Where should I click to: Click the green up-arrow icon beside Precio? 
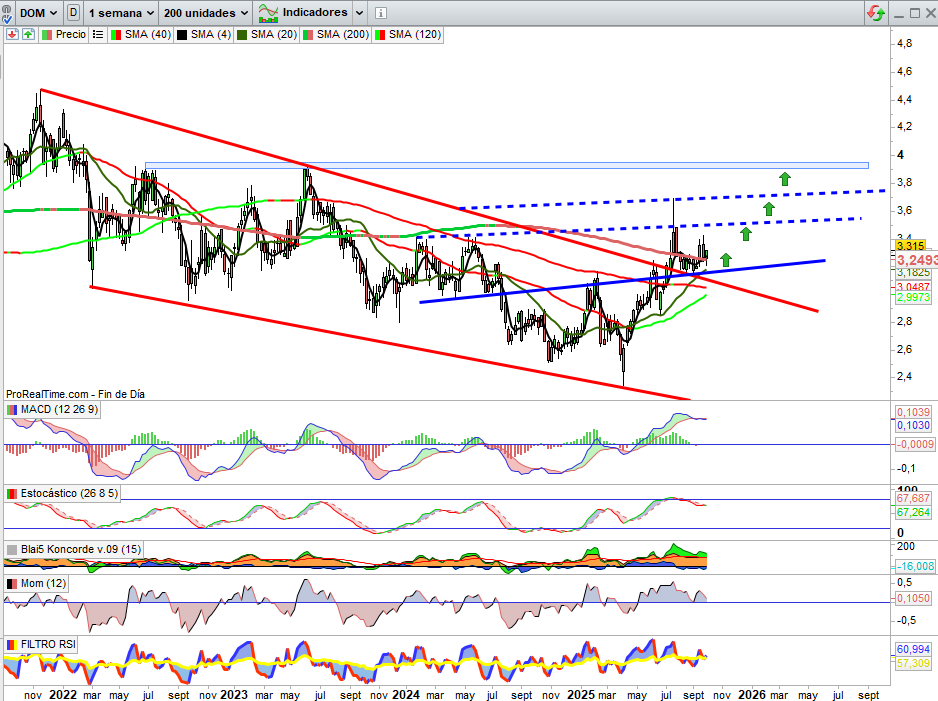28,34
